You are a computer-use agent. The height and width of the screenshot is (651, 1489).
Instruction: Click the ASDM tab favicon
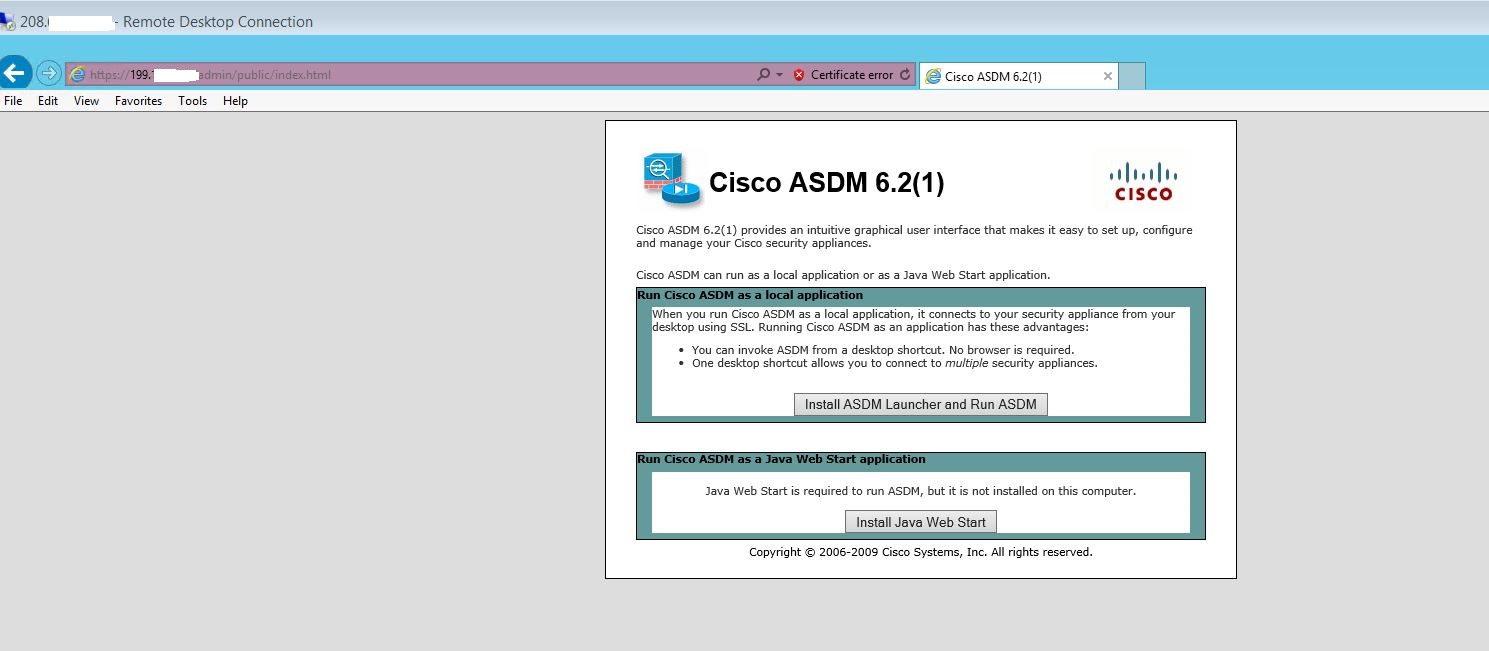[934, 76]
